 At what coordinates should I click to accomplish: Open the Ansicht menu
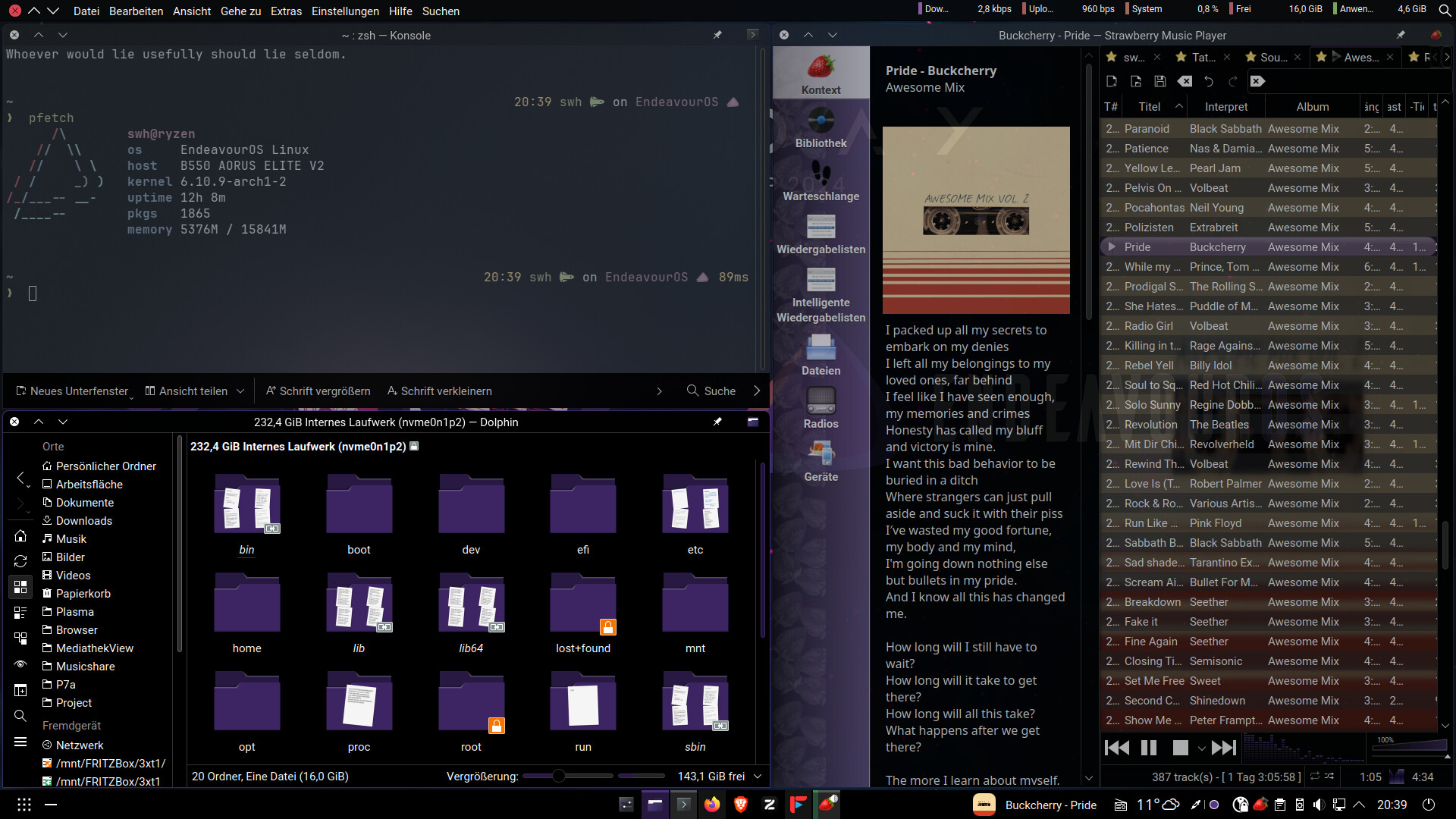[192, 11]
